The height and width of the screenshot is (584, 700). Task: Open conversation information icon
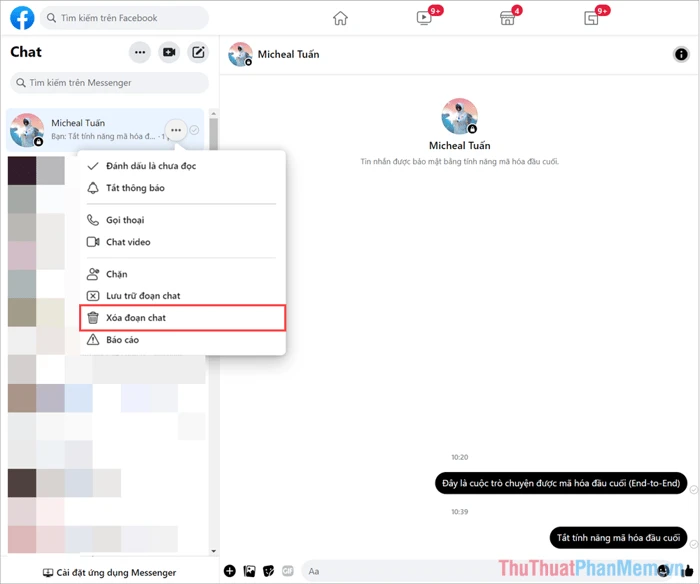coord(681,54)
